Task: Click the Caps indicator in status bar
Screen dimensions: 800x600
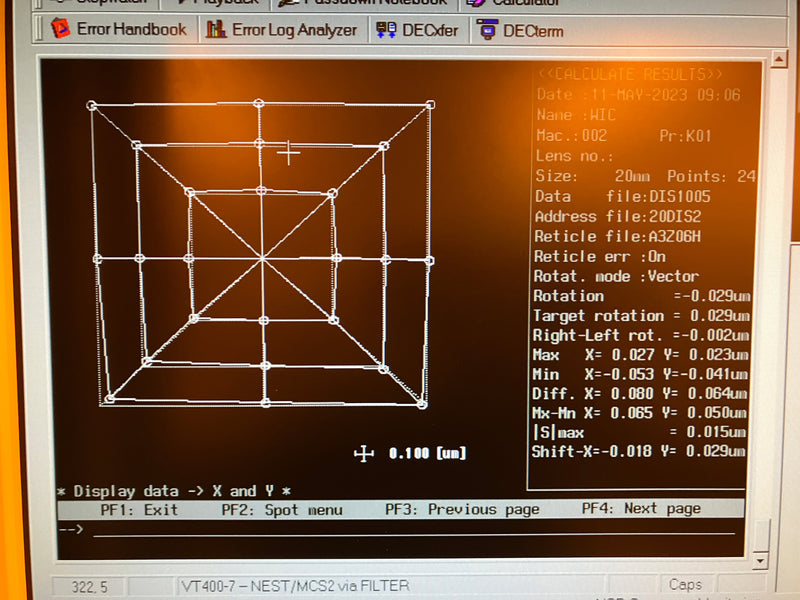Action: pos(685,585)
